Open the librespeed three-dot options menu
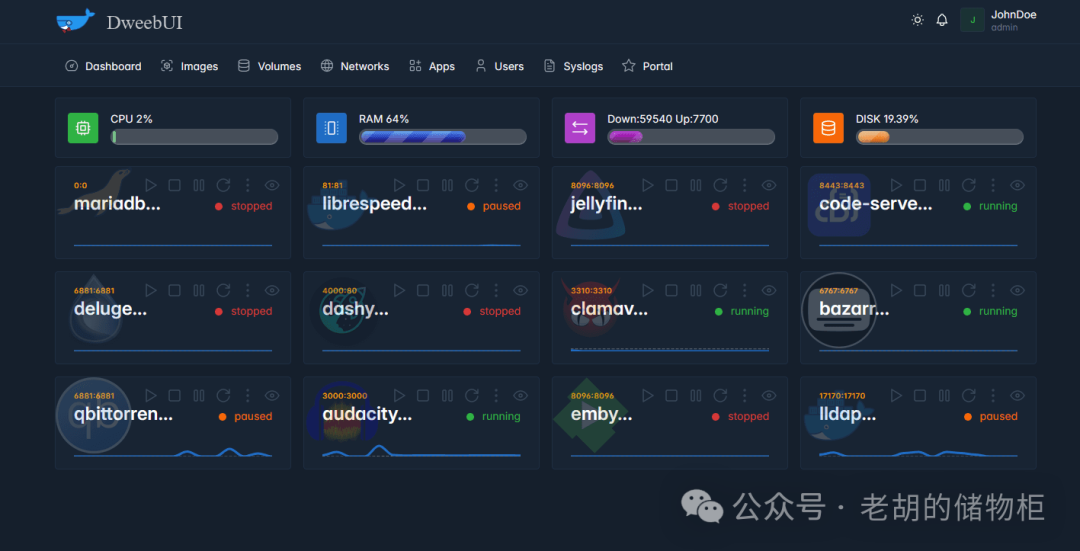Viewport: 1080px width, 551px height. [496, 185]
